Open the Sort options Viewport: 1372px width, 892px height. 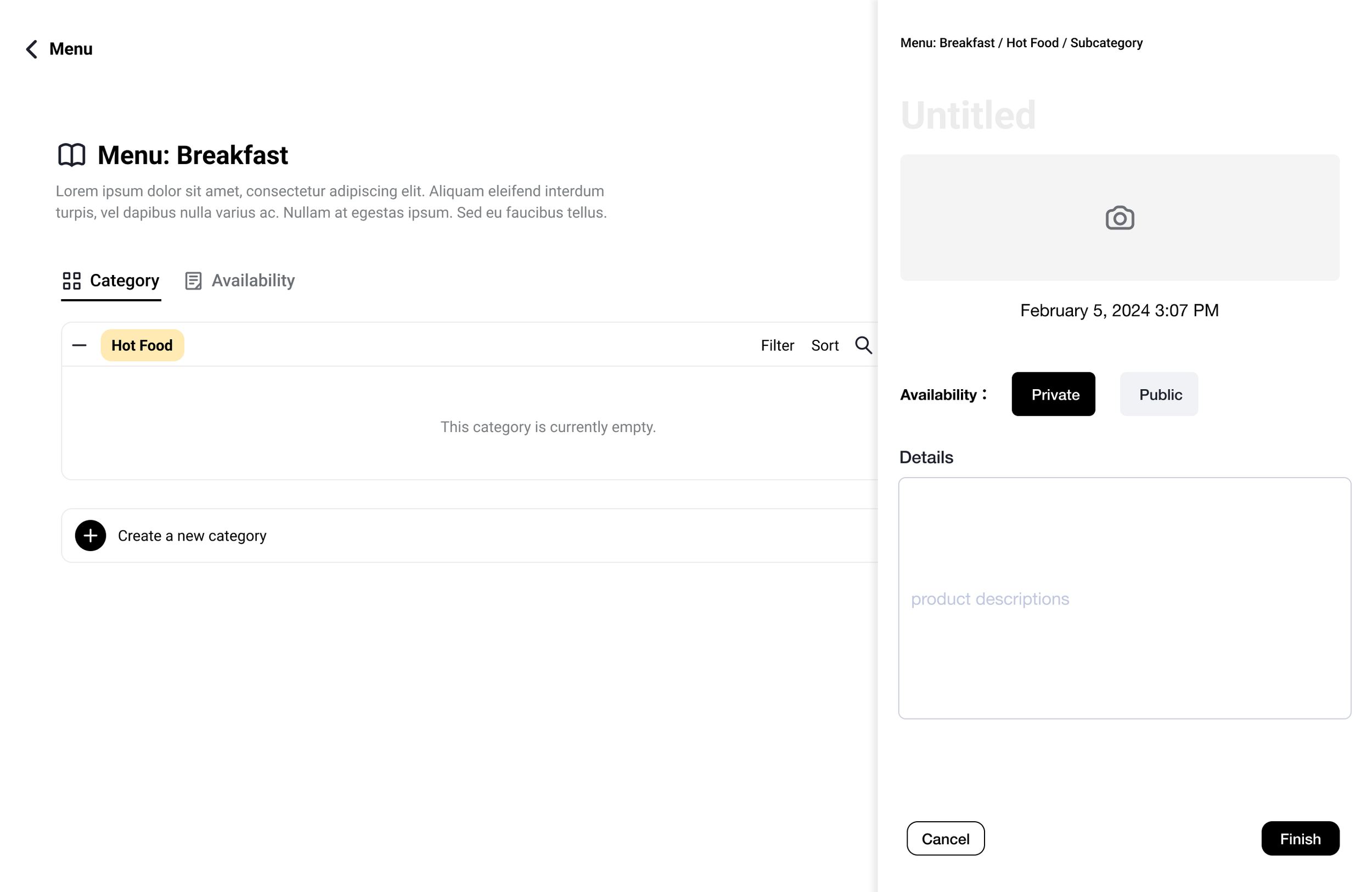pos(824,345)
